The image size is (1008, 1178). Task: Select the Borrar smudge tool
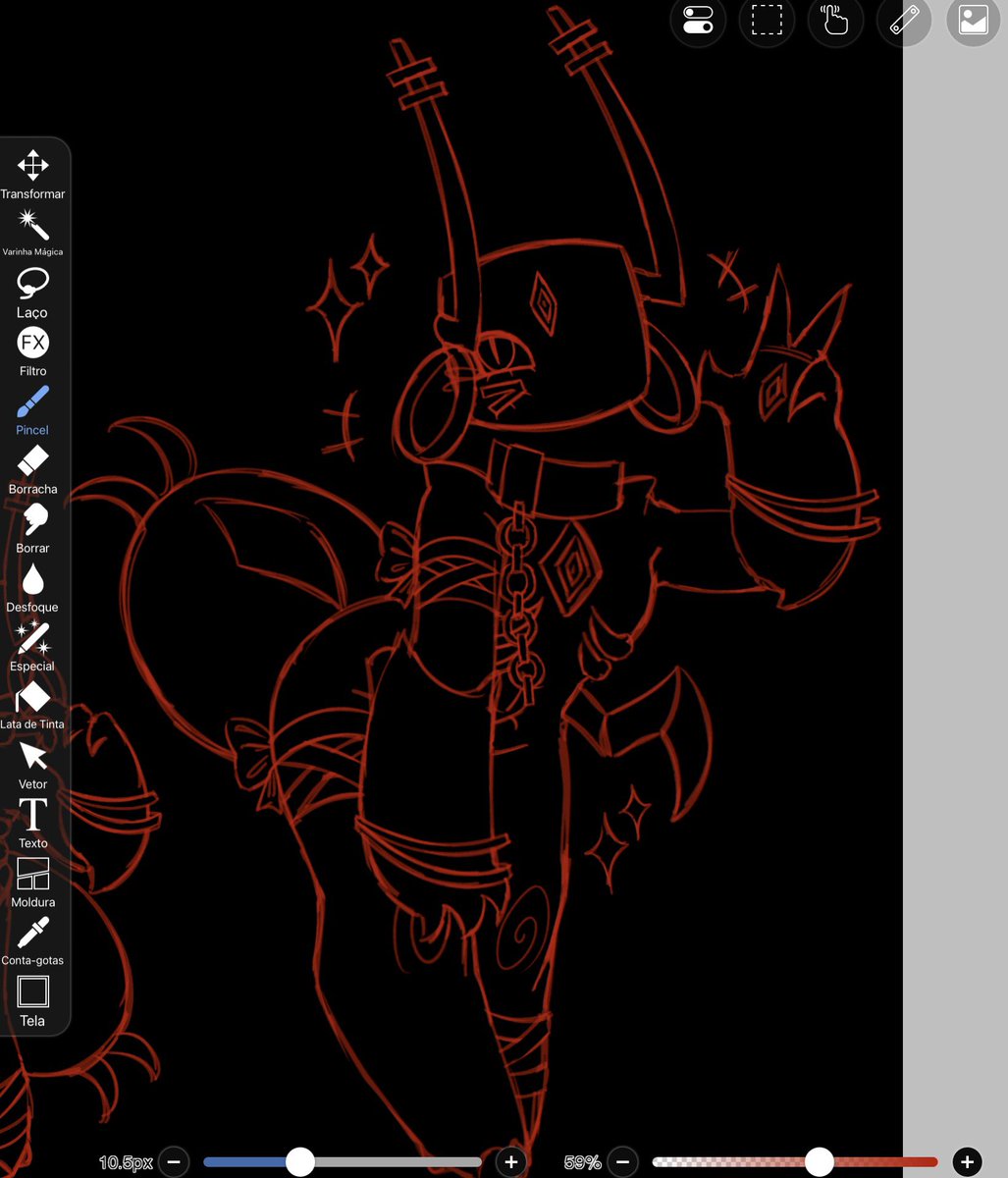tap(32, 528)
